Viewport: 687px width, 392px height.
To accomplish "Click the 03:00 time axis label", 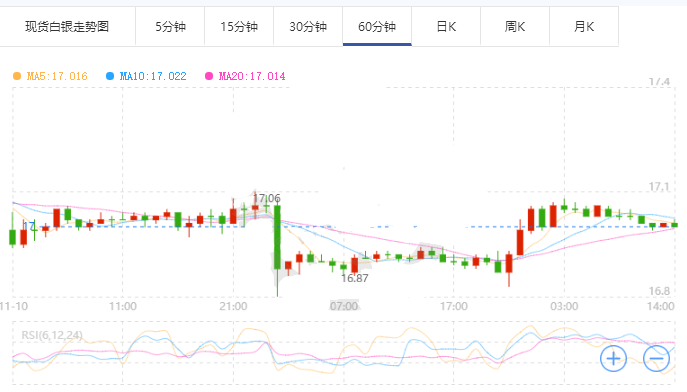I will [x=564, y=306].
